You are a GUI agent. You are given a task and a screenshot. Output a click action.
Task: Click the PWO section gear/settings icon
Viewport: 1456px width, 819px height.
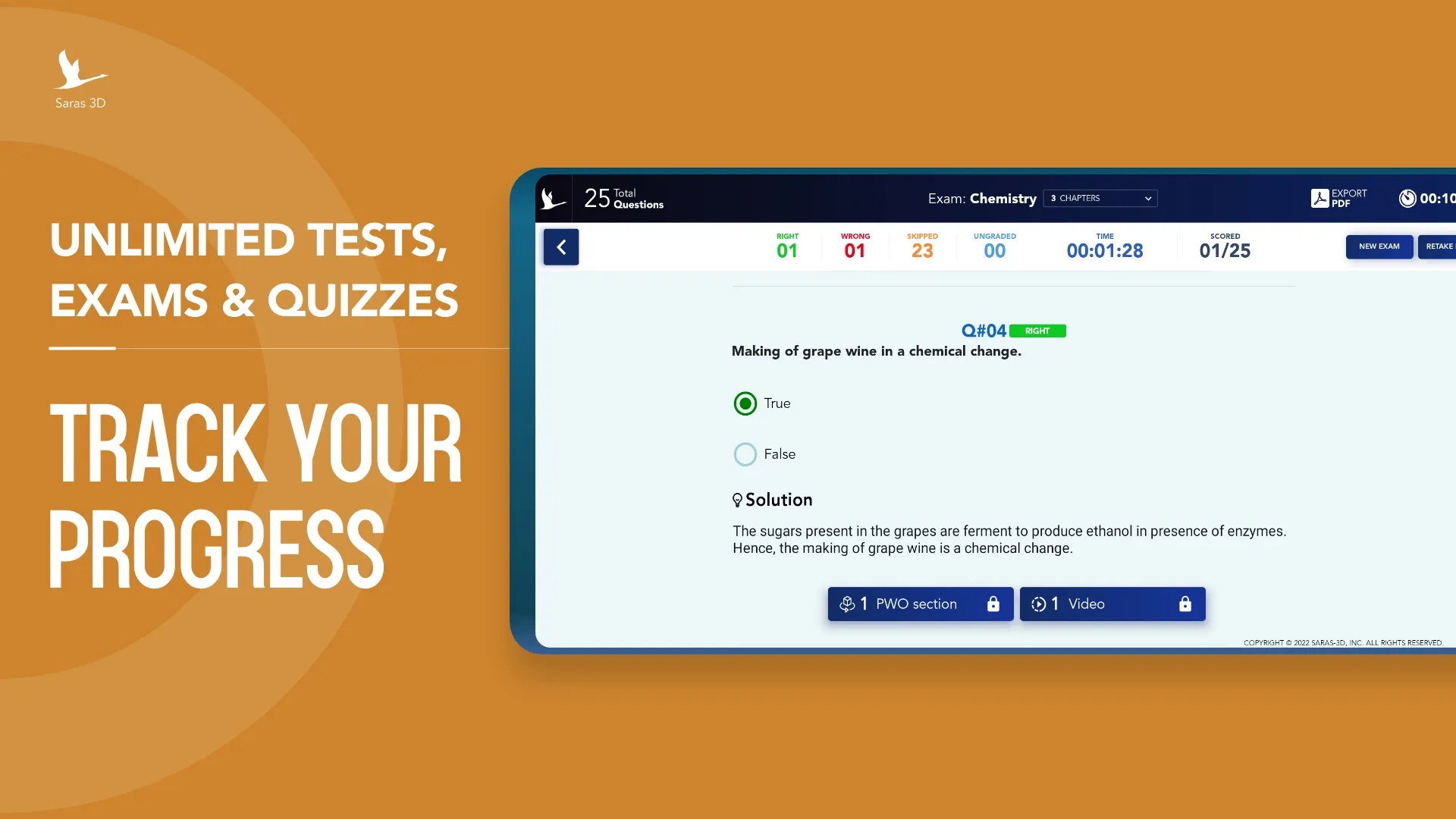[x=848, y=603]
